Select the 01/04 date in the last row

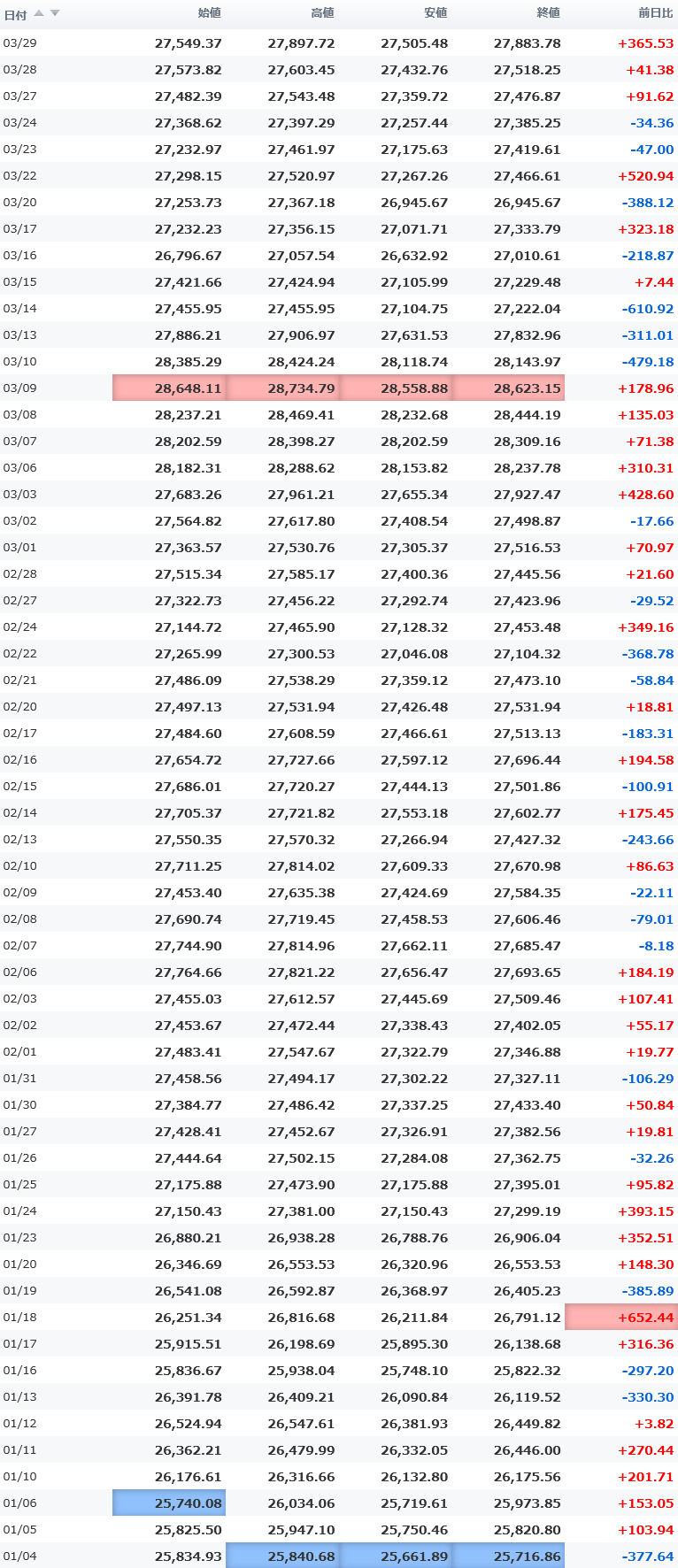19,1556
